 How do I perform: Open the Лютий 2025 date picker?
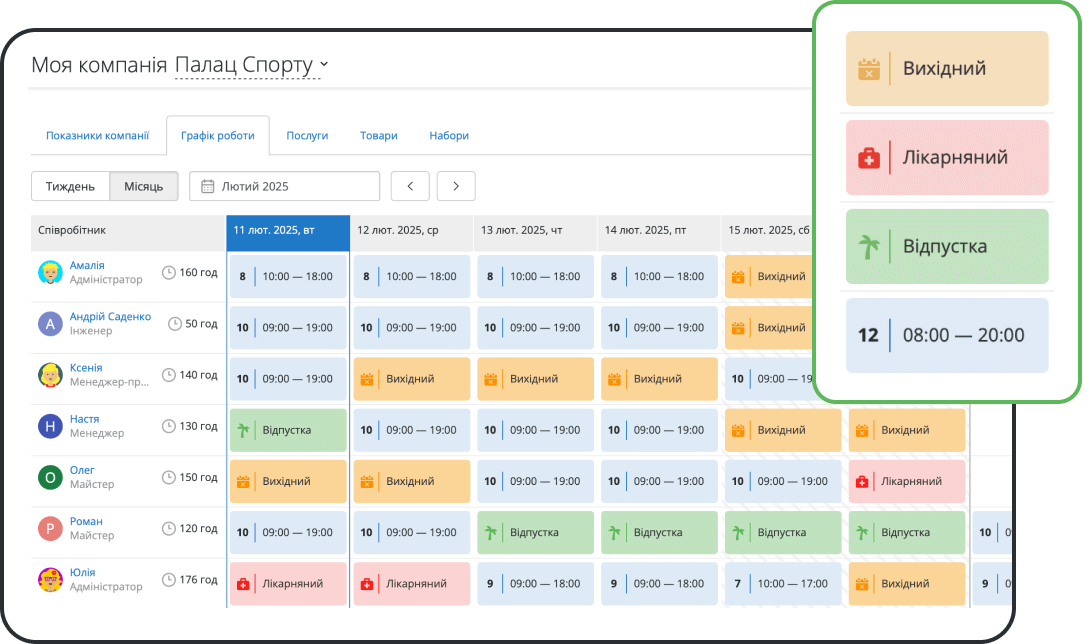(x=284, y=186)
